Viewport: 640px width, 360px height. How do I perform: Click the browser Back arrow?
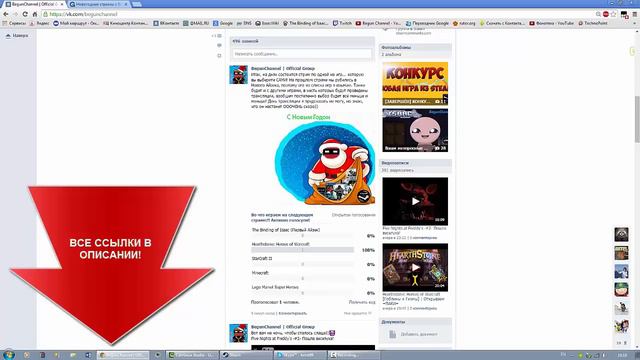(x=6, y=14)
